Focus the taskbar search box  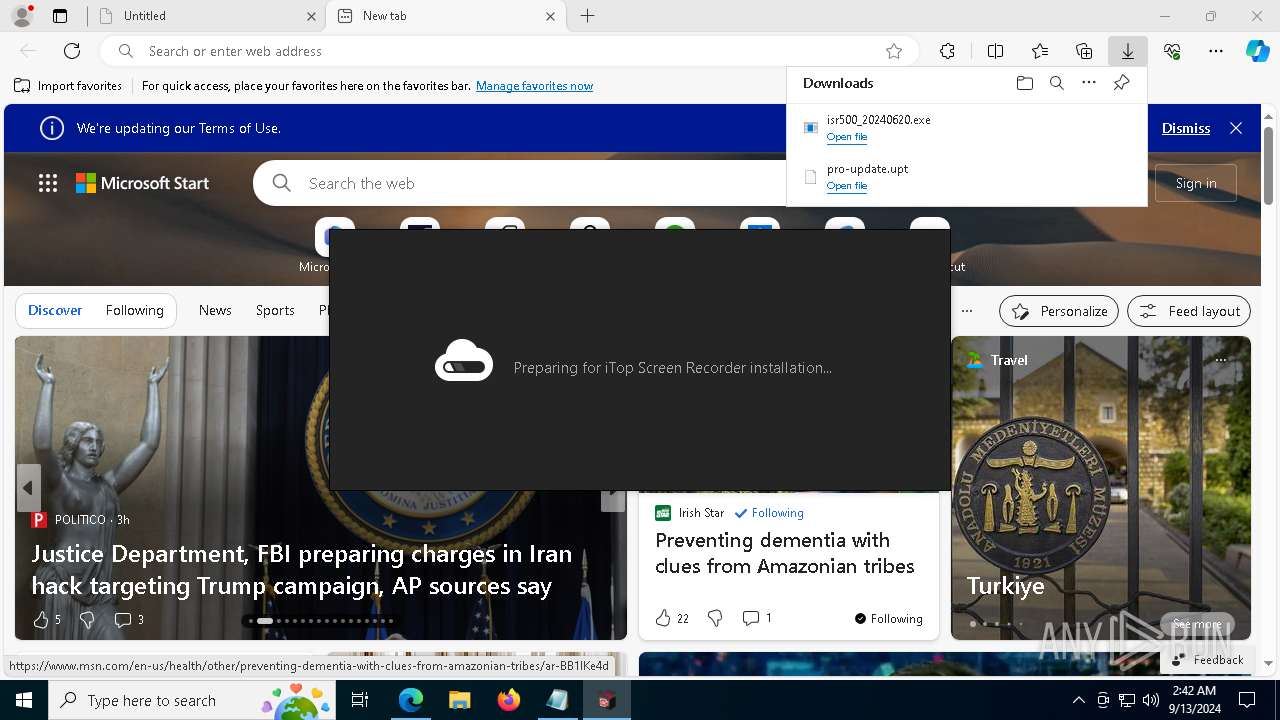(190, 700)
